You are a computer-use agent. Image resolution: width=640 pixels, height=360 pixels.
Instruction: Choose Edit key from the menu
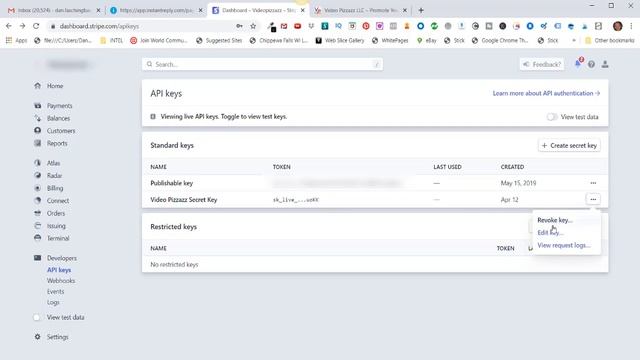click(x=550, y=233)
